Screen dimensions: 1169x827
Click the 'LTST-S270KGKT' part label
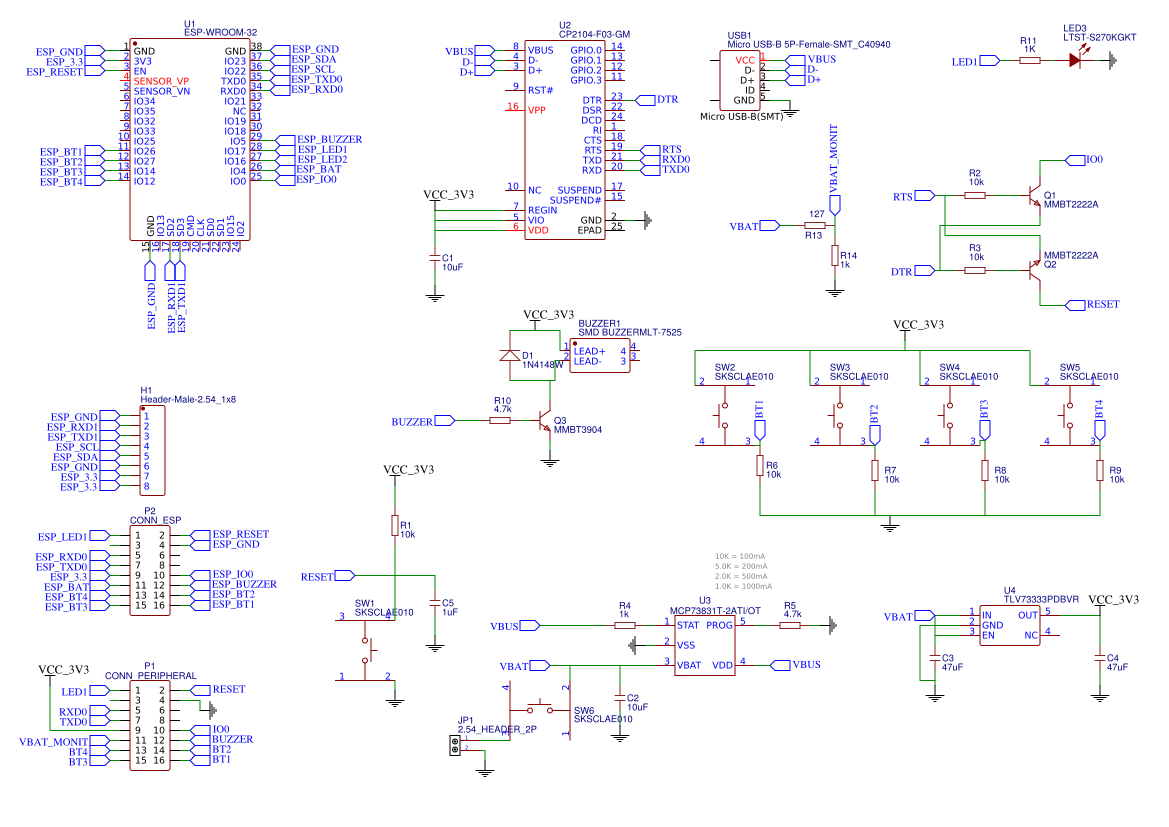click(1100, 37)
